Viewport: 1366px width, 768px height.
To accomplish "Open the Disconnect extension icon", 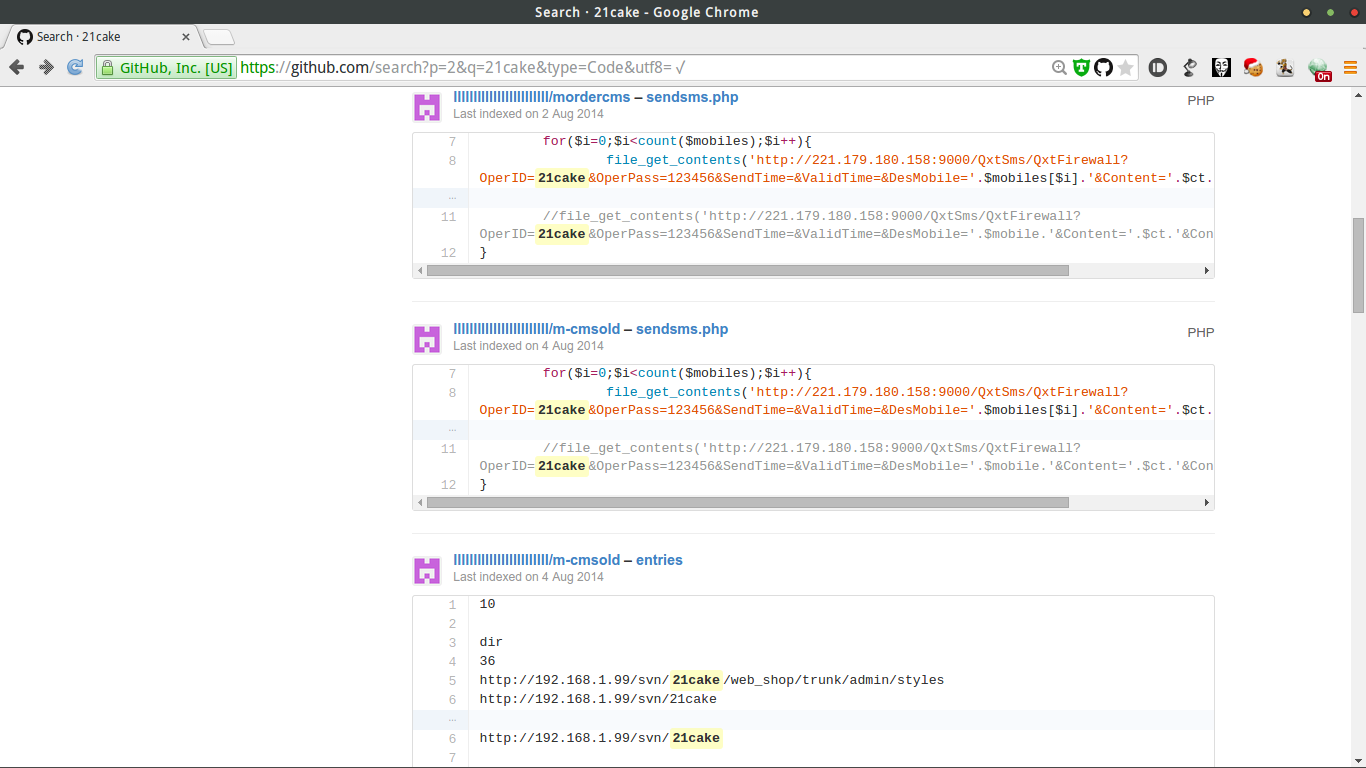I will tap(1158, 68).
